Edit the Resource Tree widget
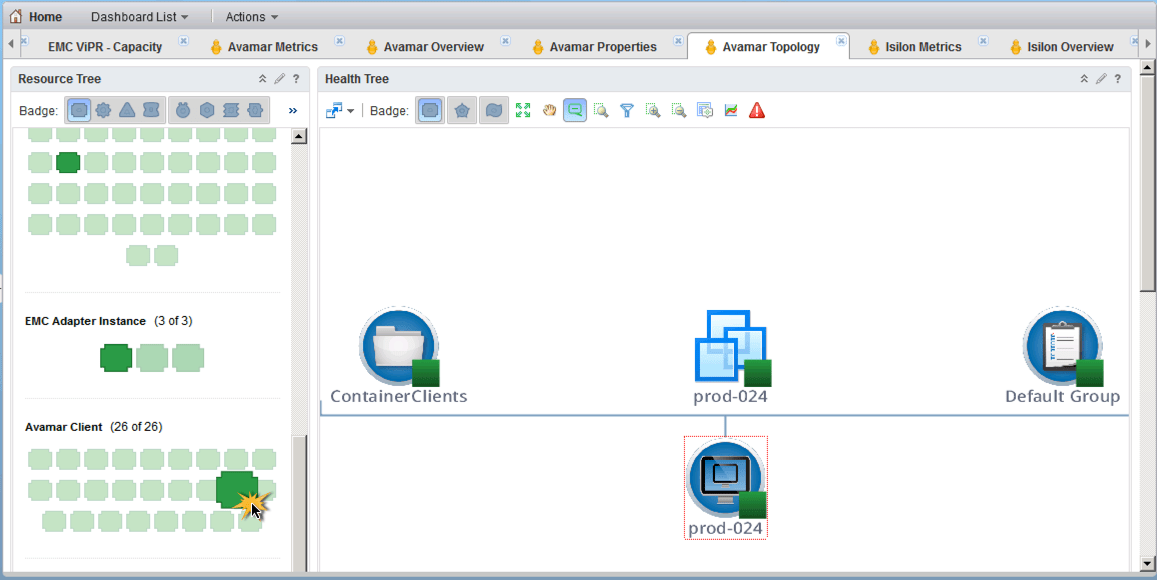 click(x=279, y=78)
